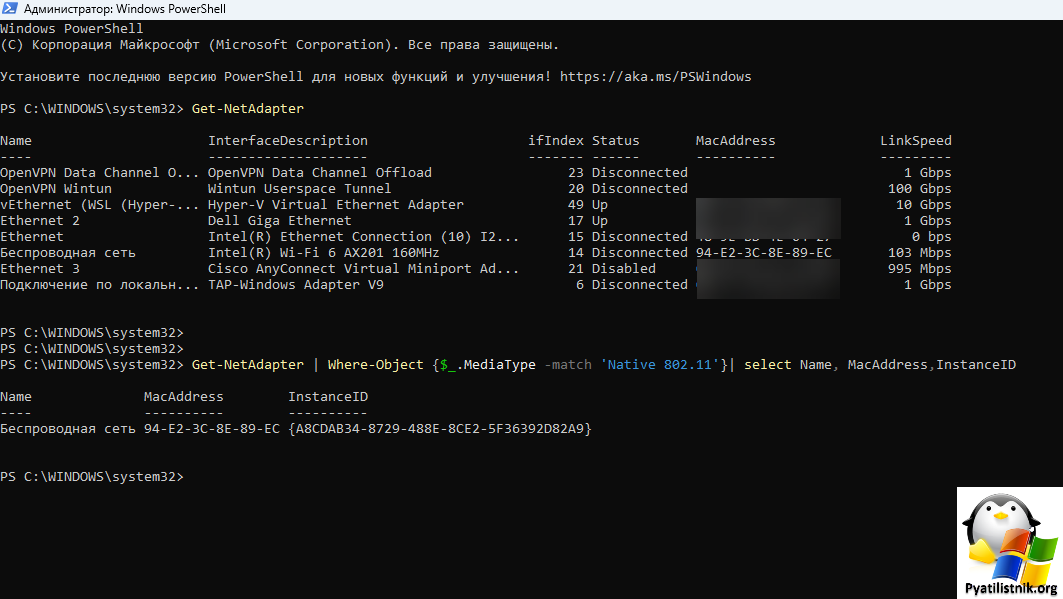Click 'Wintun Userspace Tunnel' description
The width and height of the screenshot is (1063, 599).
point(300,188)
